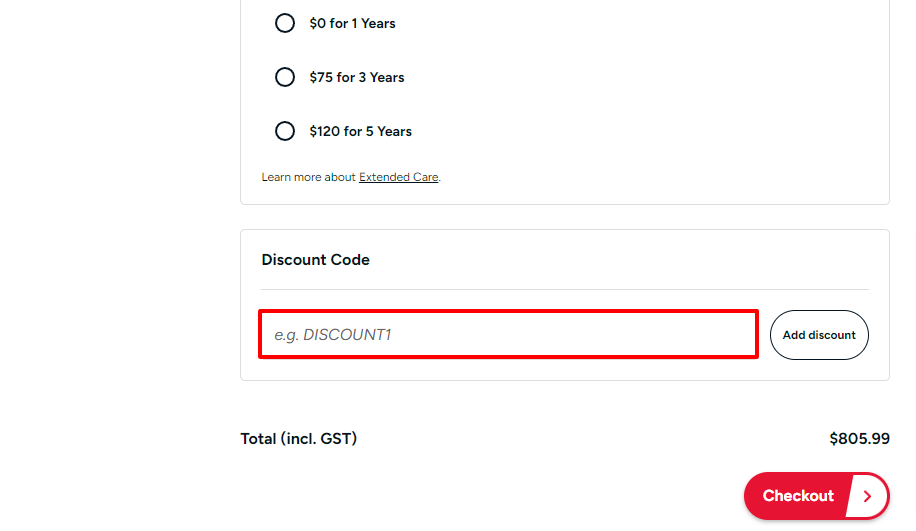The height and width of the screenshot is (531, 916).
Task: Pick the $120 for 5 Years radio button
Action: pyautogui.click(x=285, y=131)
